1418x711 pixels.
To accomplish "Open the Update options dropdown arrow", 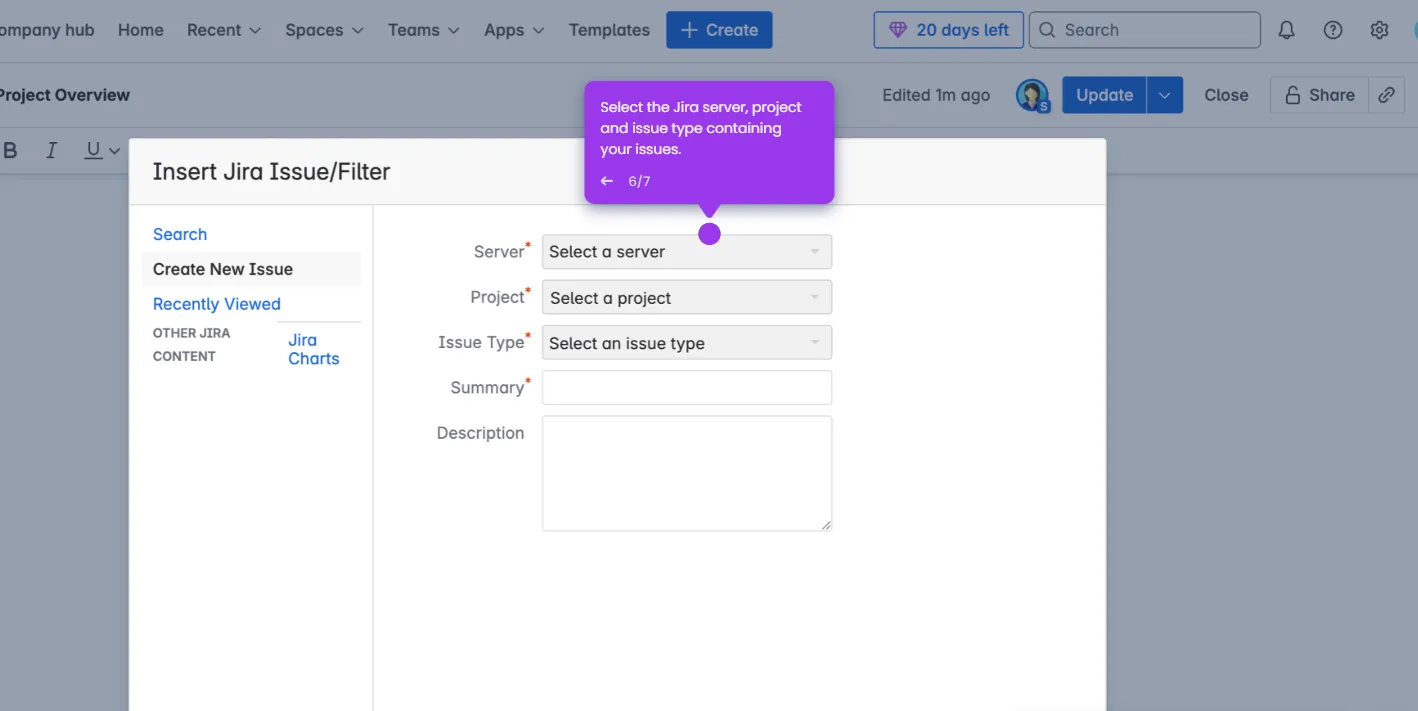I will tap(1165, 95).
